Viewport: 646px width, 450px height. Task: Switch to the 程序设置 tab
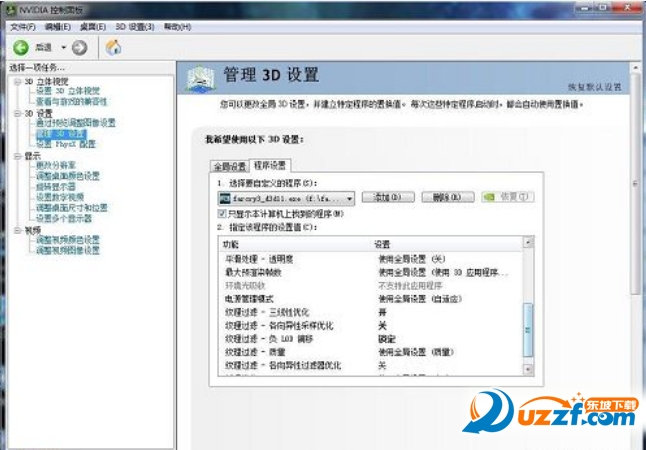tap(269, 165)
